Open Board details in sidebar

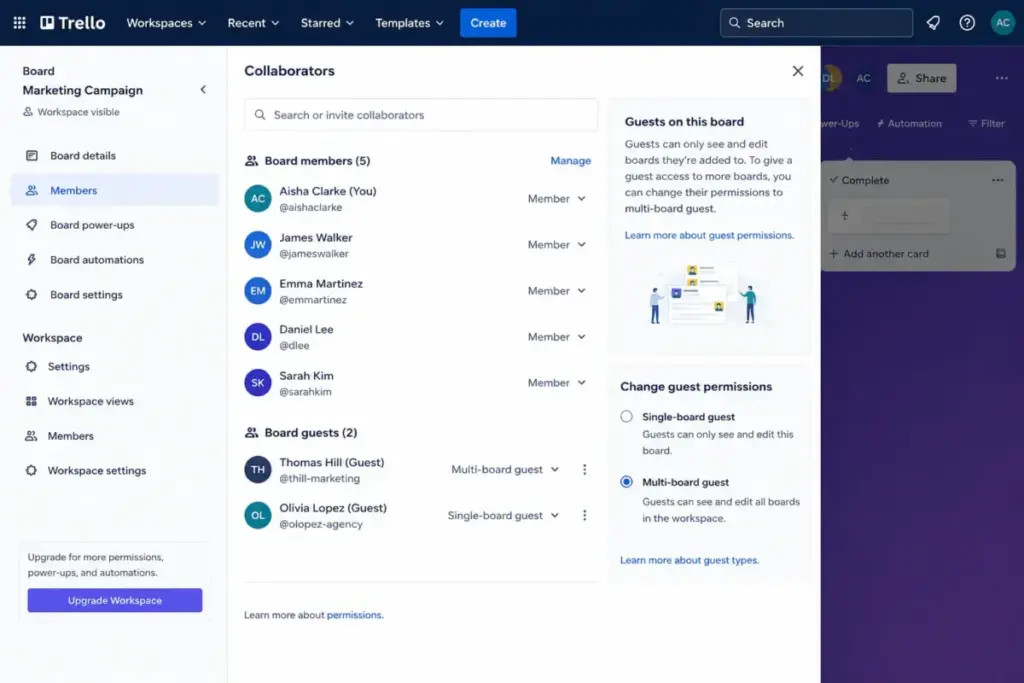click(115, 155)
